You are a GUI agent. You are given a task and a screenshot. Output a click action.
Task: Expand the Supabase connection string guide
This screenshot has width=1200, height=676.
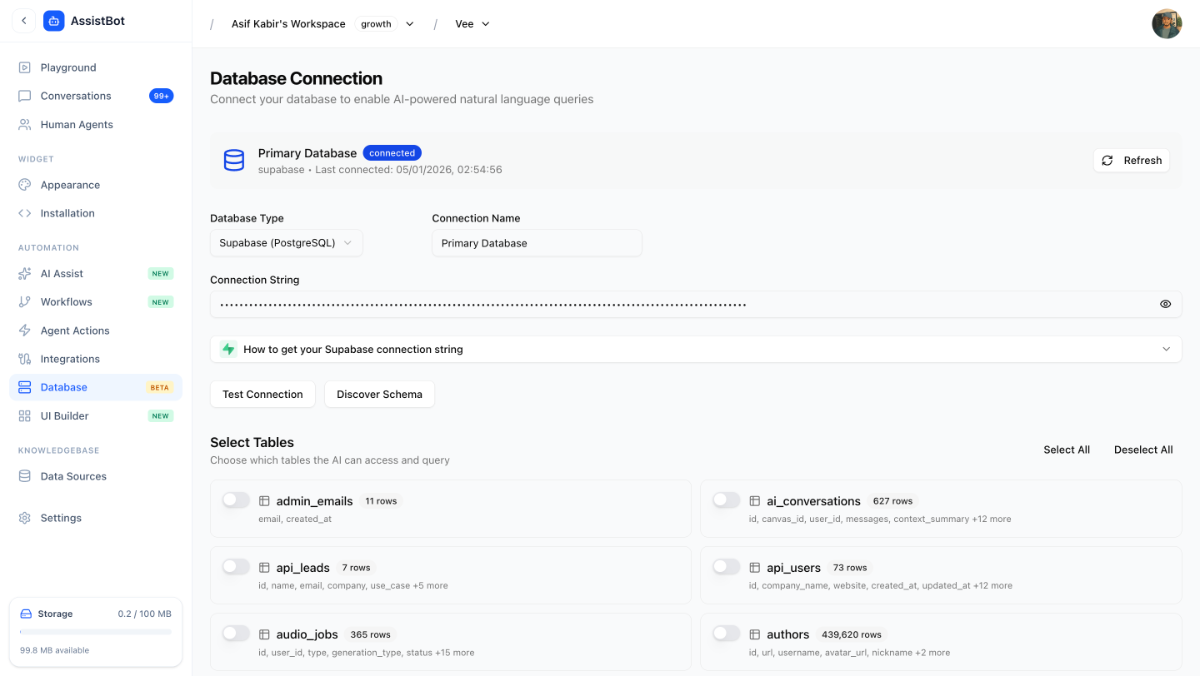[695, 349]
